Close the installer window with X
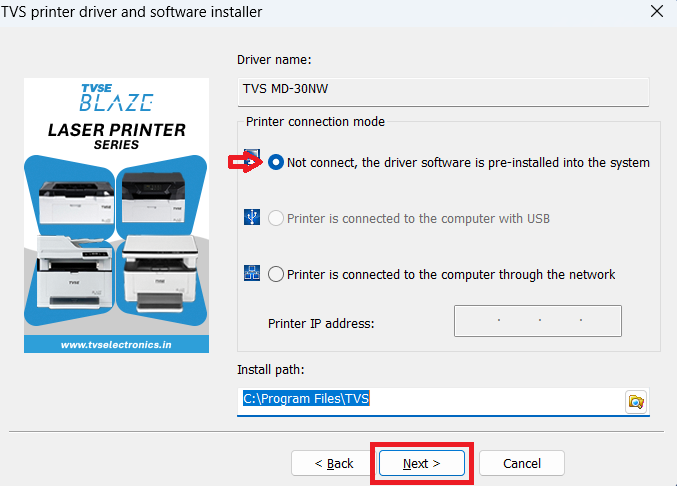 coord(657,11)
